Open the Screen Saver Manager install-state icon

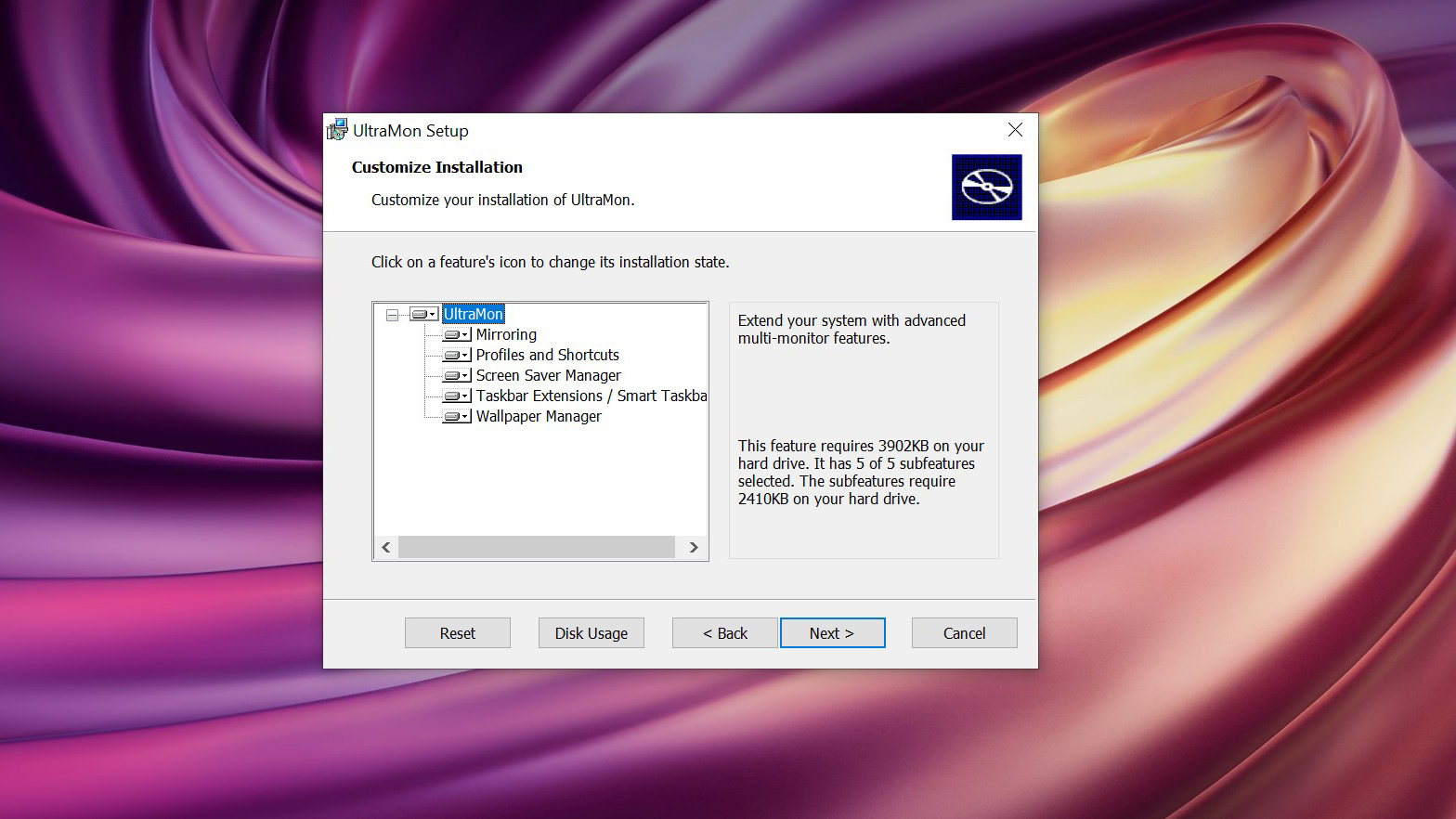[x=457, y=376]
